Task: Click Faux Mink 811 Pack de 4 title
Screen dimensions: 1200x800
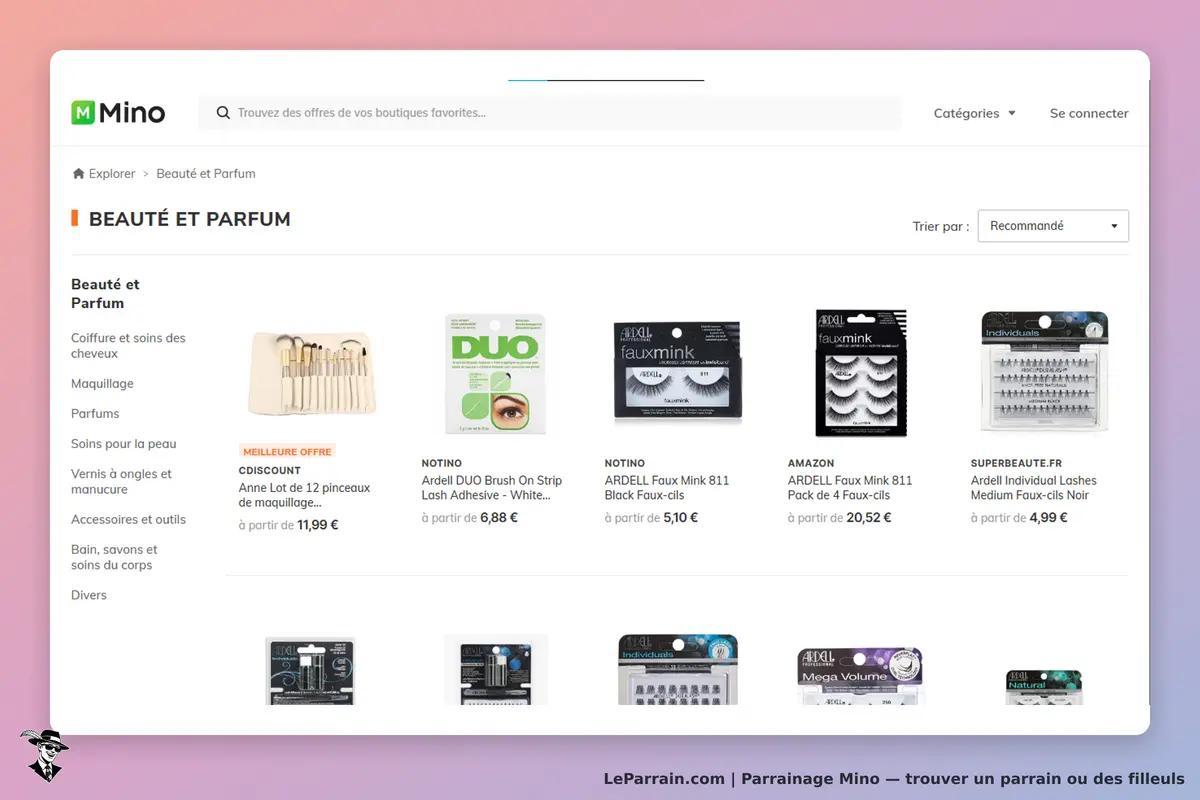Action: 850,488
